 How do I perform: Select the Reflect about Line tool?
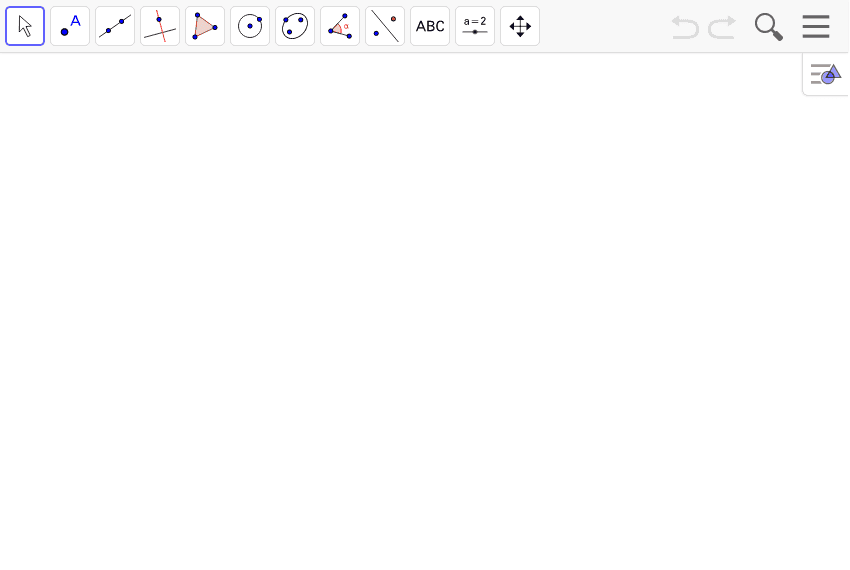coord(385,26)
